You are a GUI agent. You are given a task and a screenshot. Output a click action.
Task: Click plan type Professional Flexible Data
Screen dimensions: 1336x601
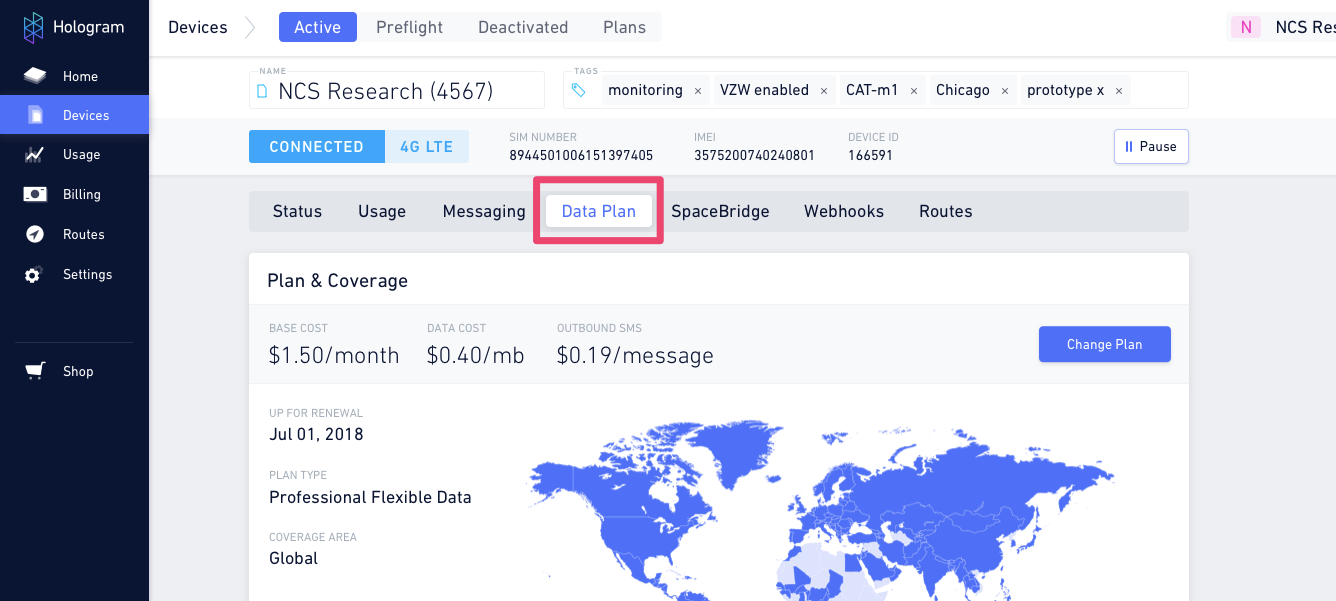click(x=370, y=497)
